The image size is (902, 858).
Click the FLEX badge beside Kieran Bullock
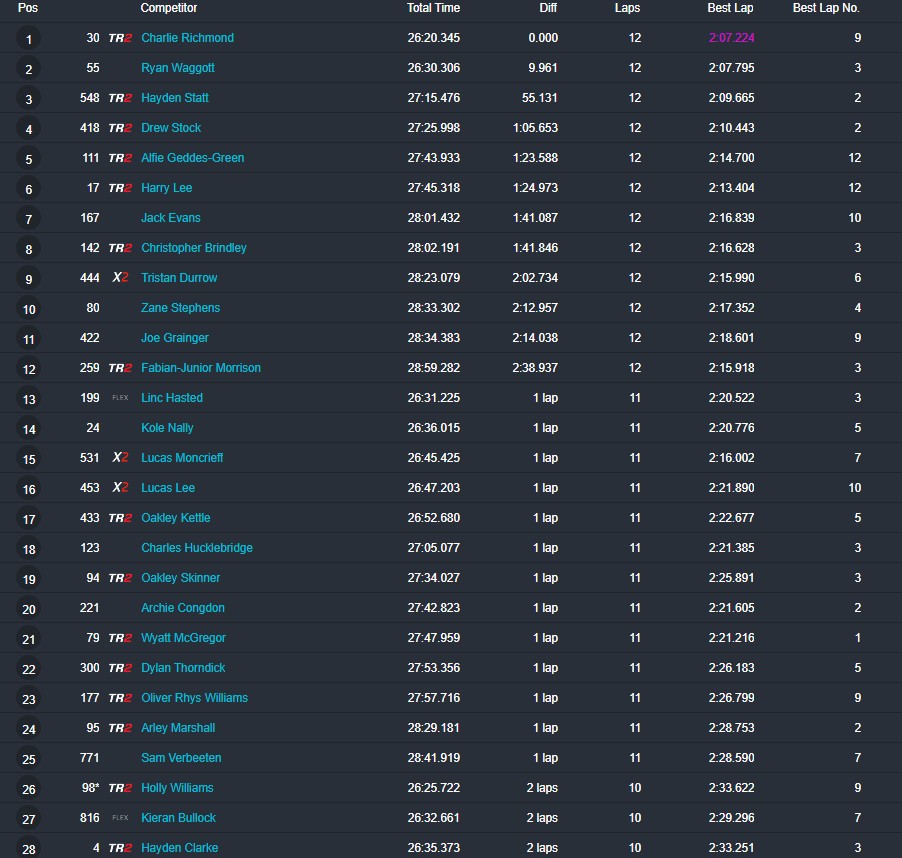pyautogui.click(x=120, y=818)
